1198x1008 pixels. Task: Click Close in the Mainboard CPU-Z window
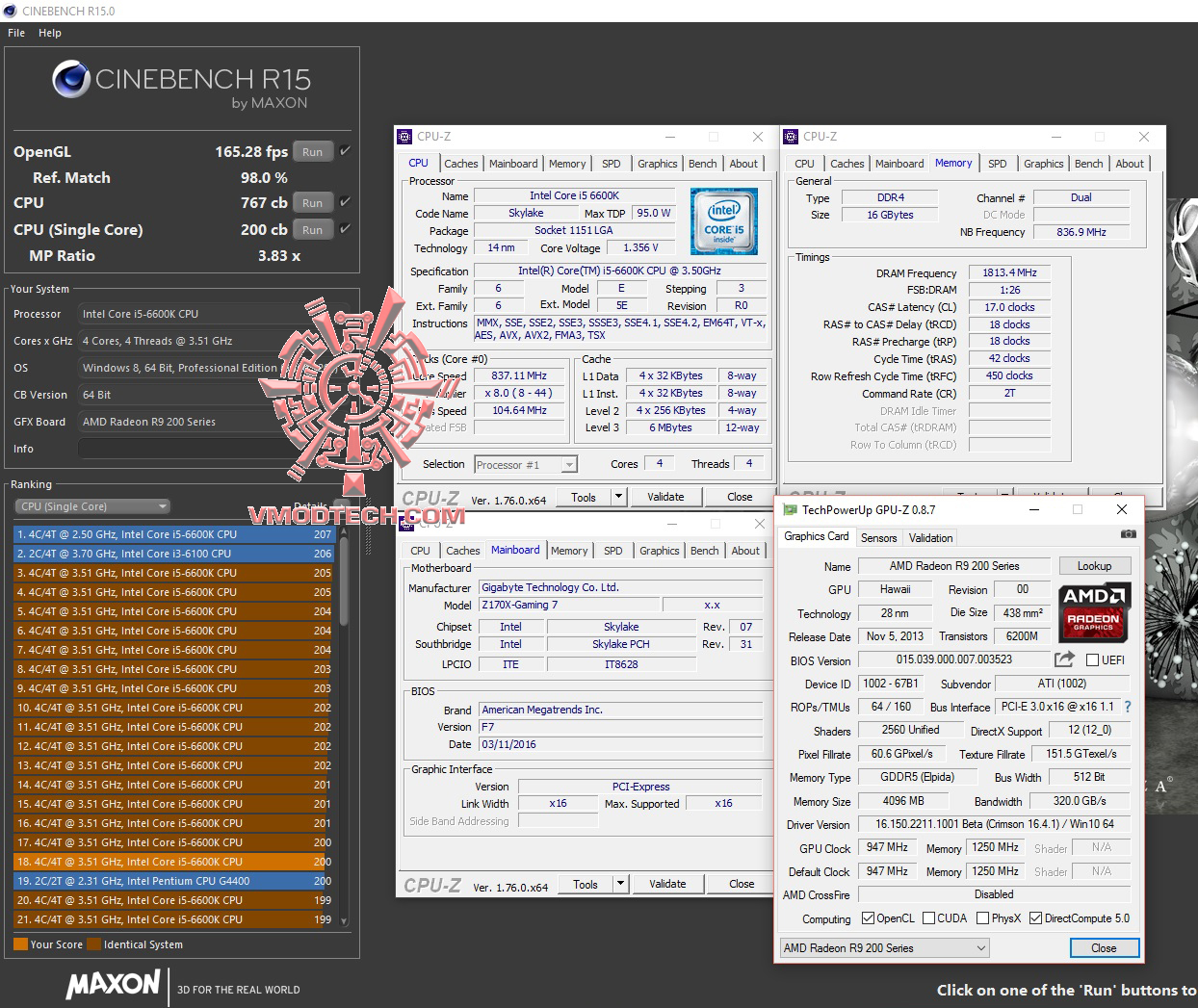pyautogui.click(x=742, y=884)
